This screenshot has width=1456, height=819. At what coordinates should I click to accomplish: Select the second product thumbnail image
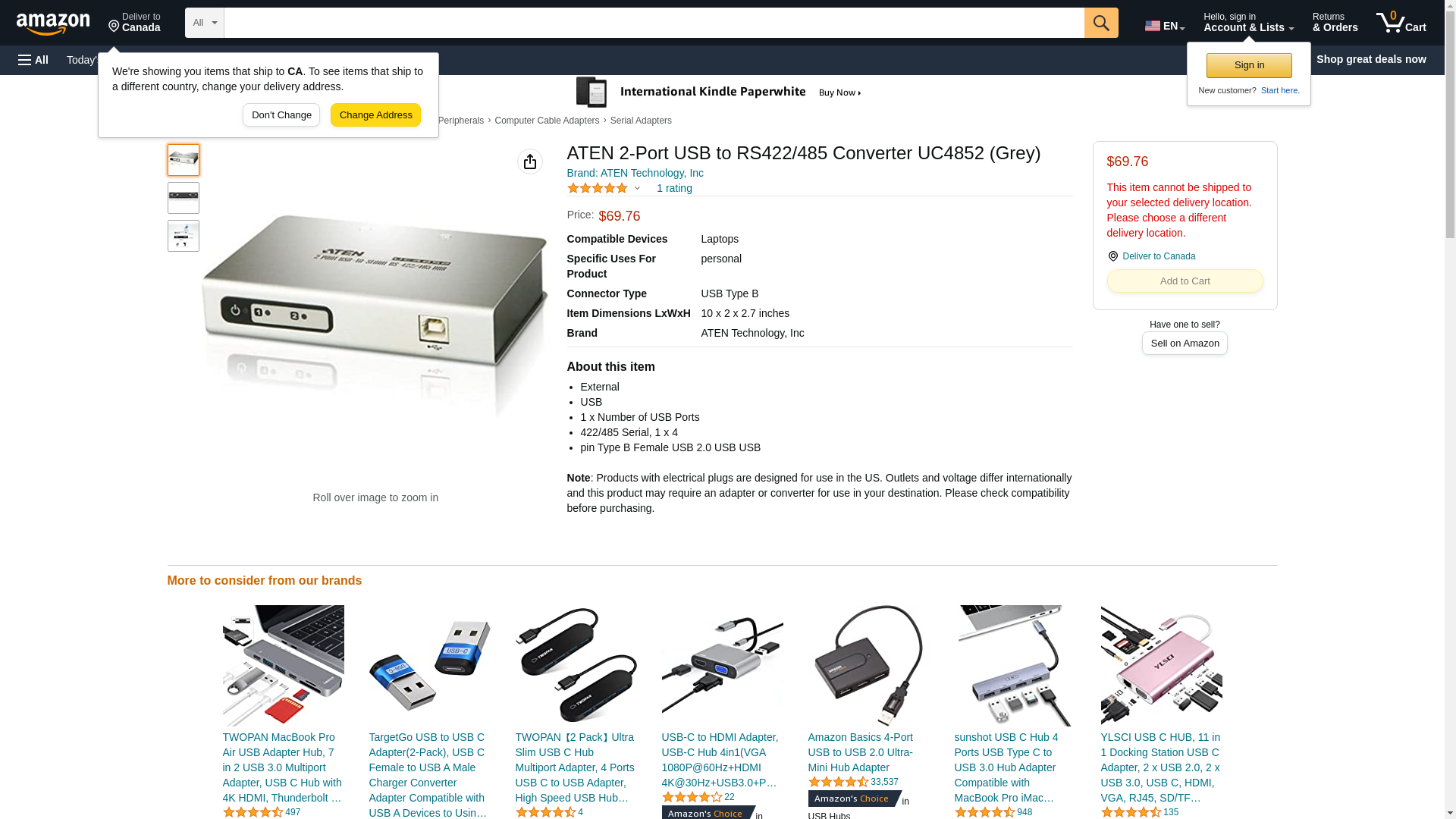tap(184, 198)
